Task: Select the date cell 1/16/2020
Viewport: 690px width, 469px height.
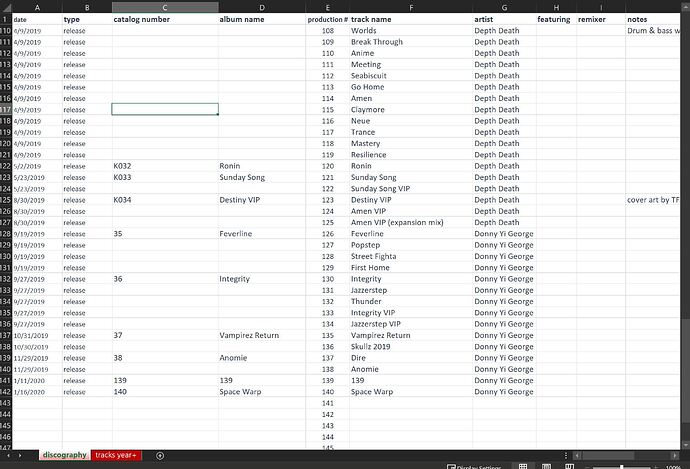Action: coord(37,392)
